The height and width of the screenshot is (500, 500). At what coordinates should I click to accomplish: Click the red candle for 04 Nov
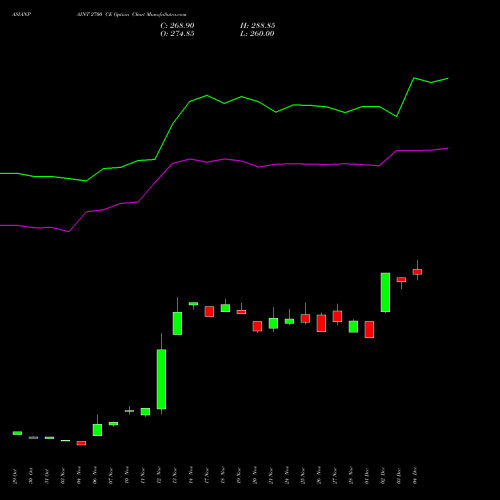coord(81,443)
